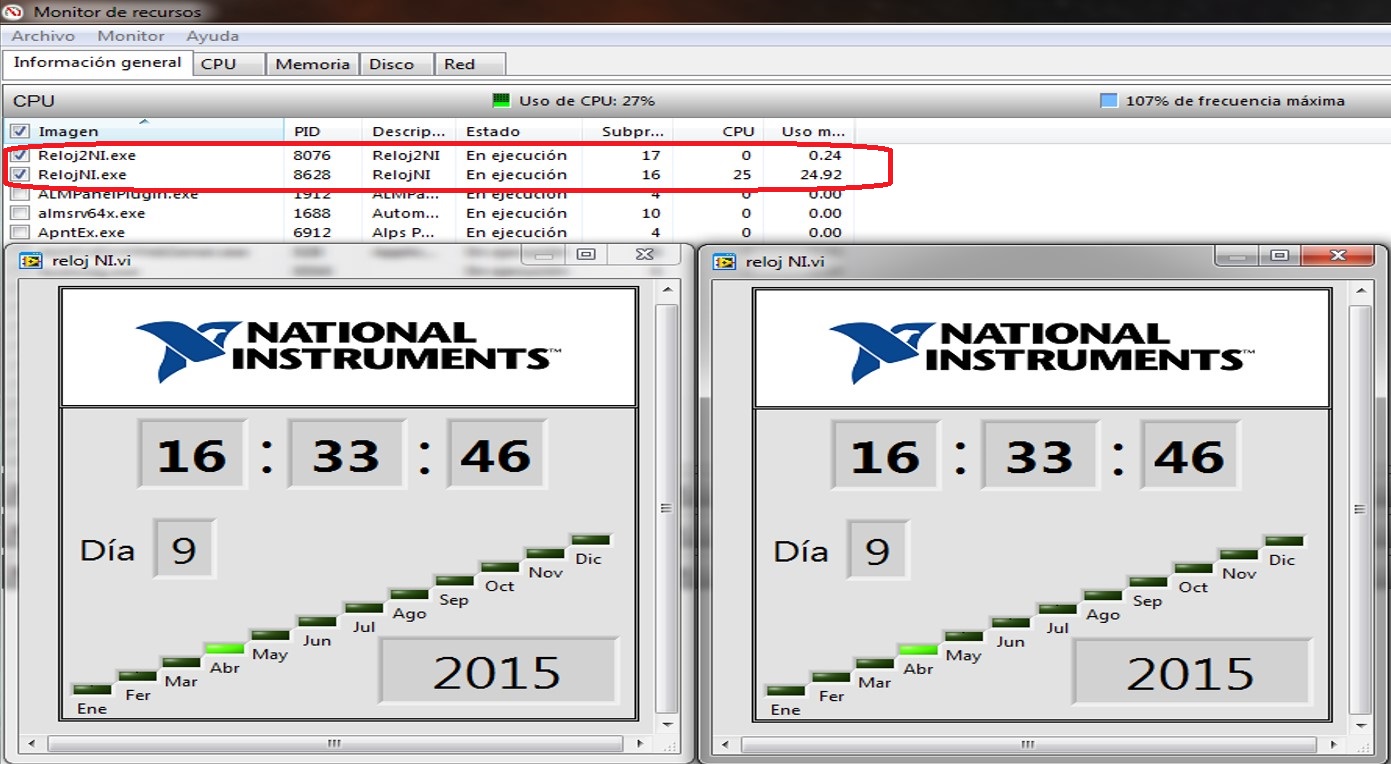
Task: Open the Monitor menu
Action: (130, 36)
